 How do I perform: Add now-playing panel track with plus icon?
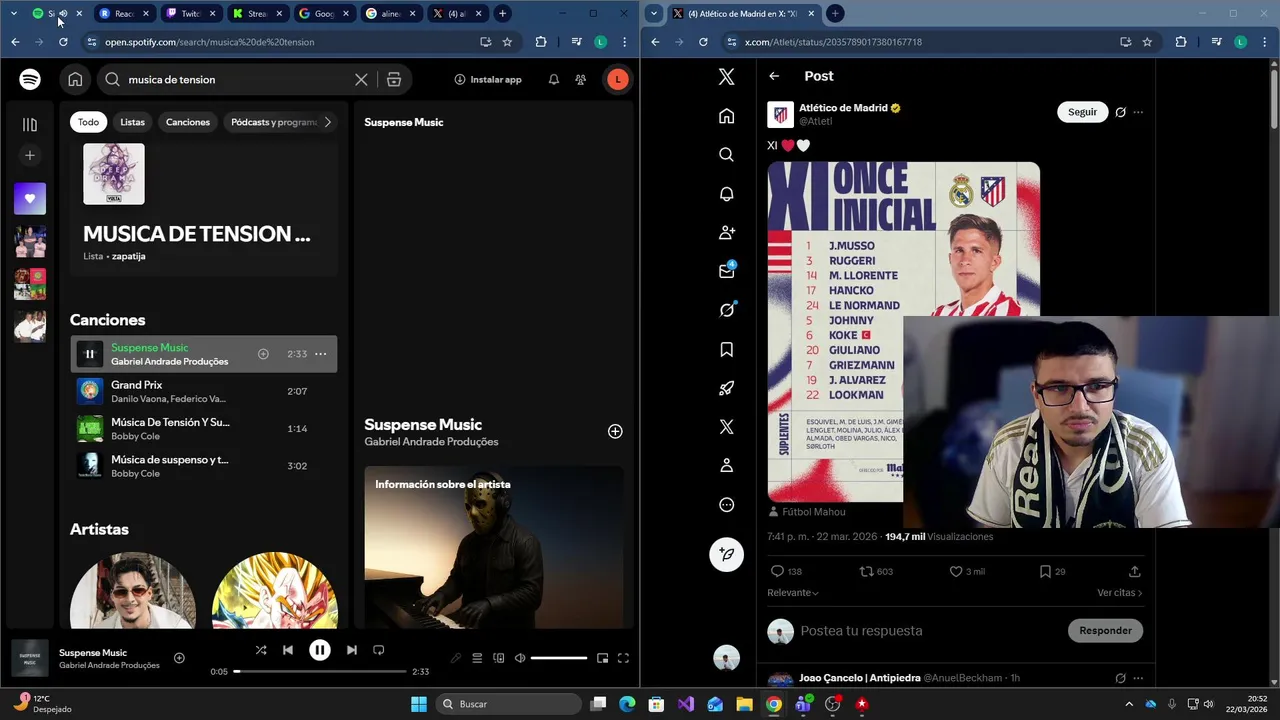pyautogui.click(x=615, y=431)
